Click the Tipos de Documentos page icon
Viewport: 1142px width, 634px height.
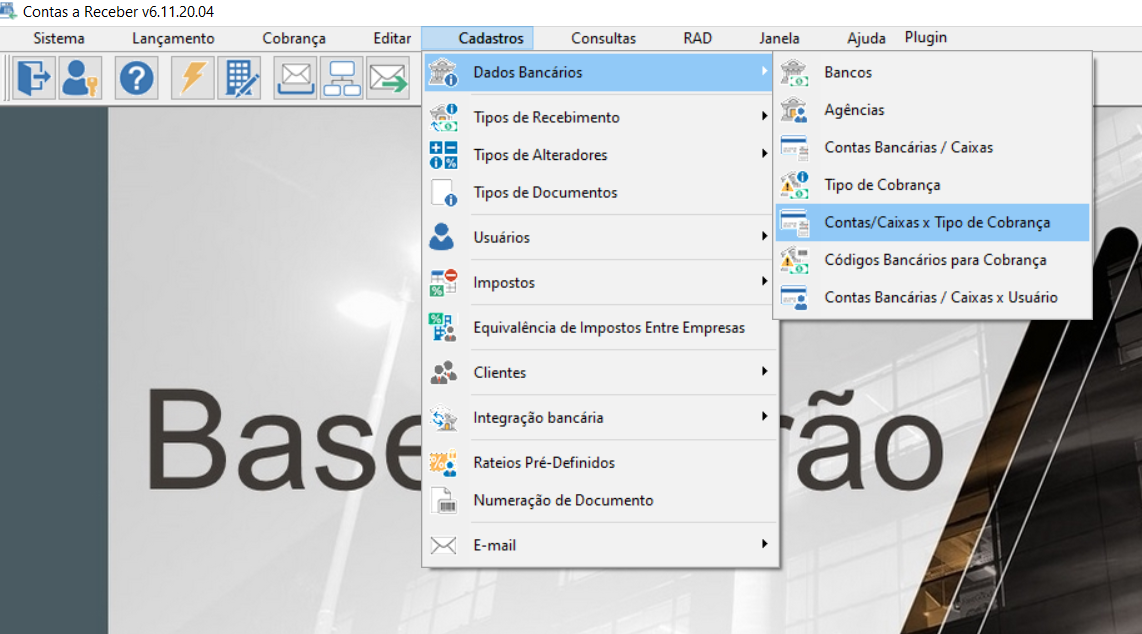tap(443, 193)
